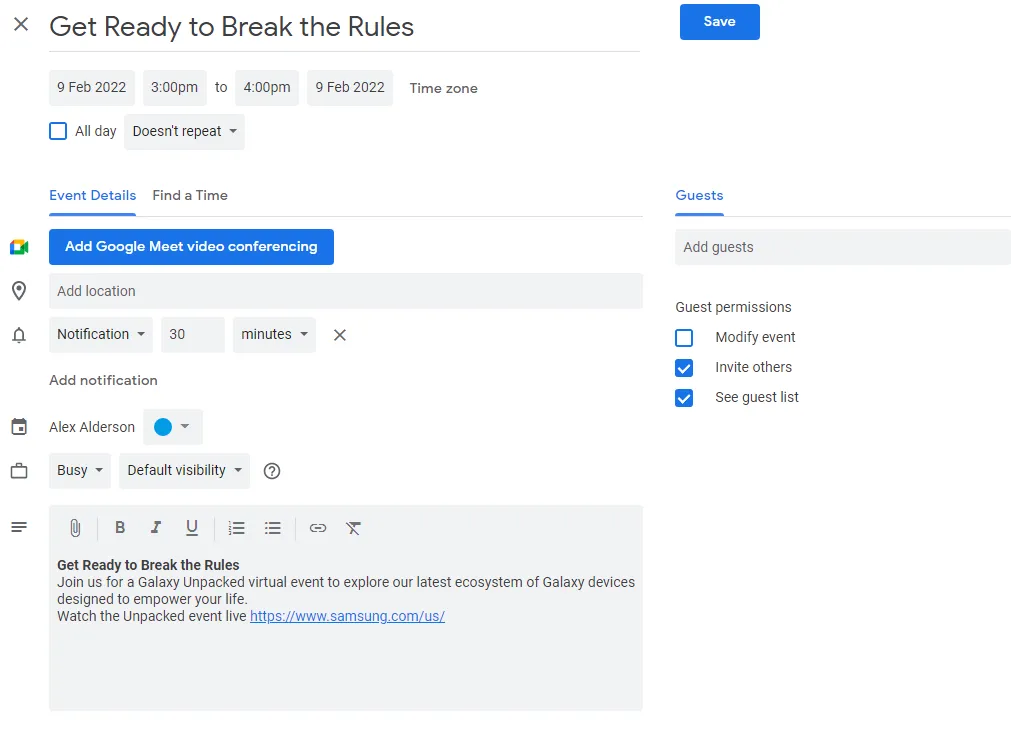1011x731 pixels.
Task: Uncheck the Invite others permission
Action: (x=684, y=368)
